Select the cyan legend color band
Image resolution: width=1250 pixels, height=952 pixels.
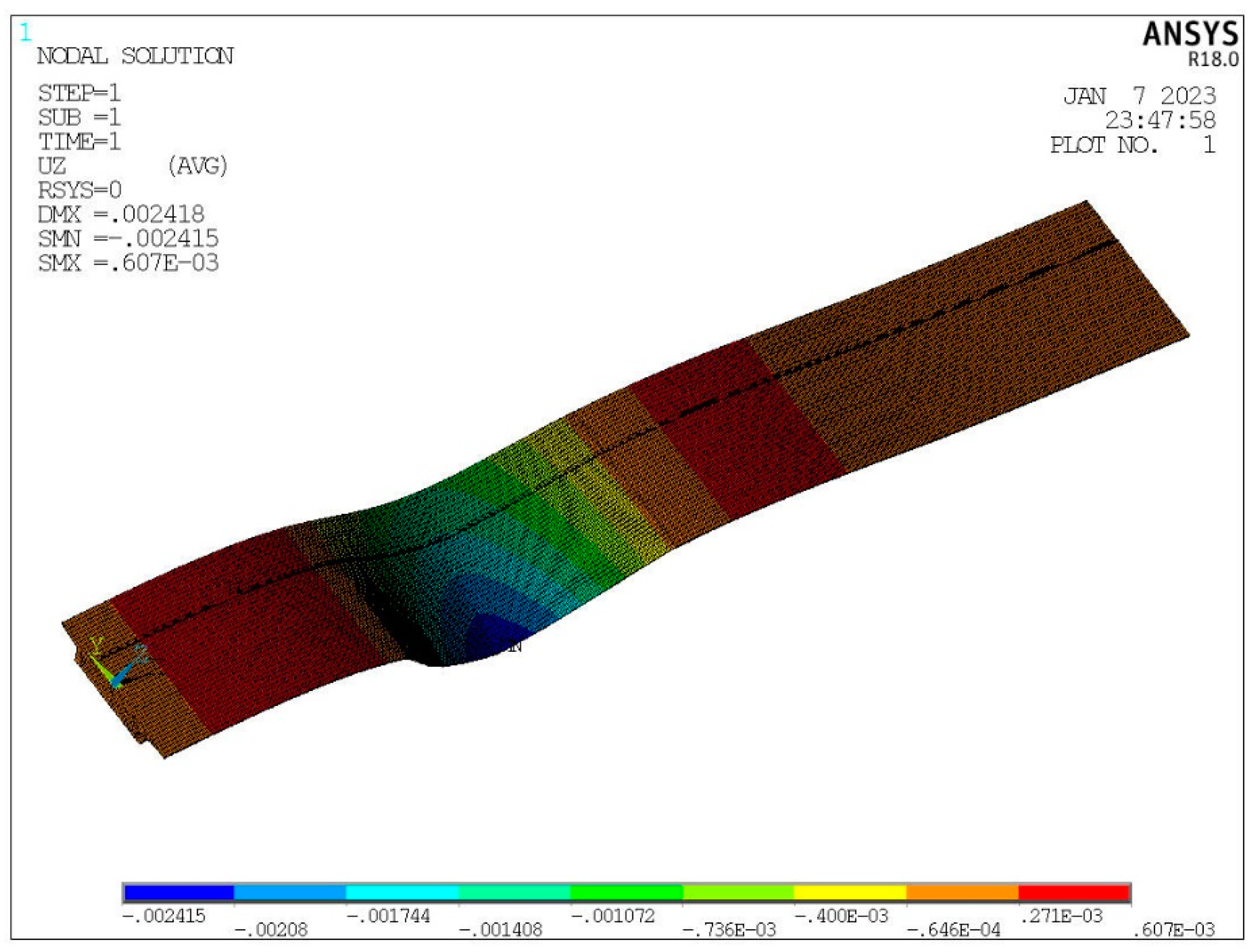(x=402, y=893)
